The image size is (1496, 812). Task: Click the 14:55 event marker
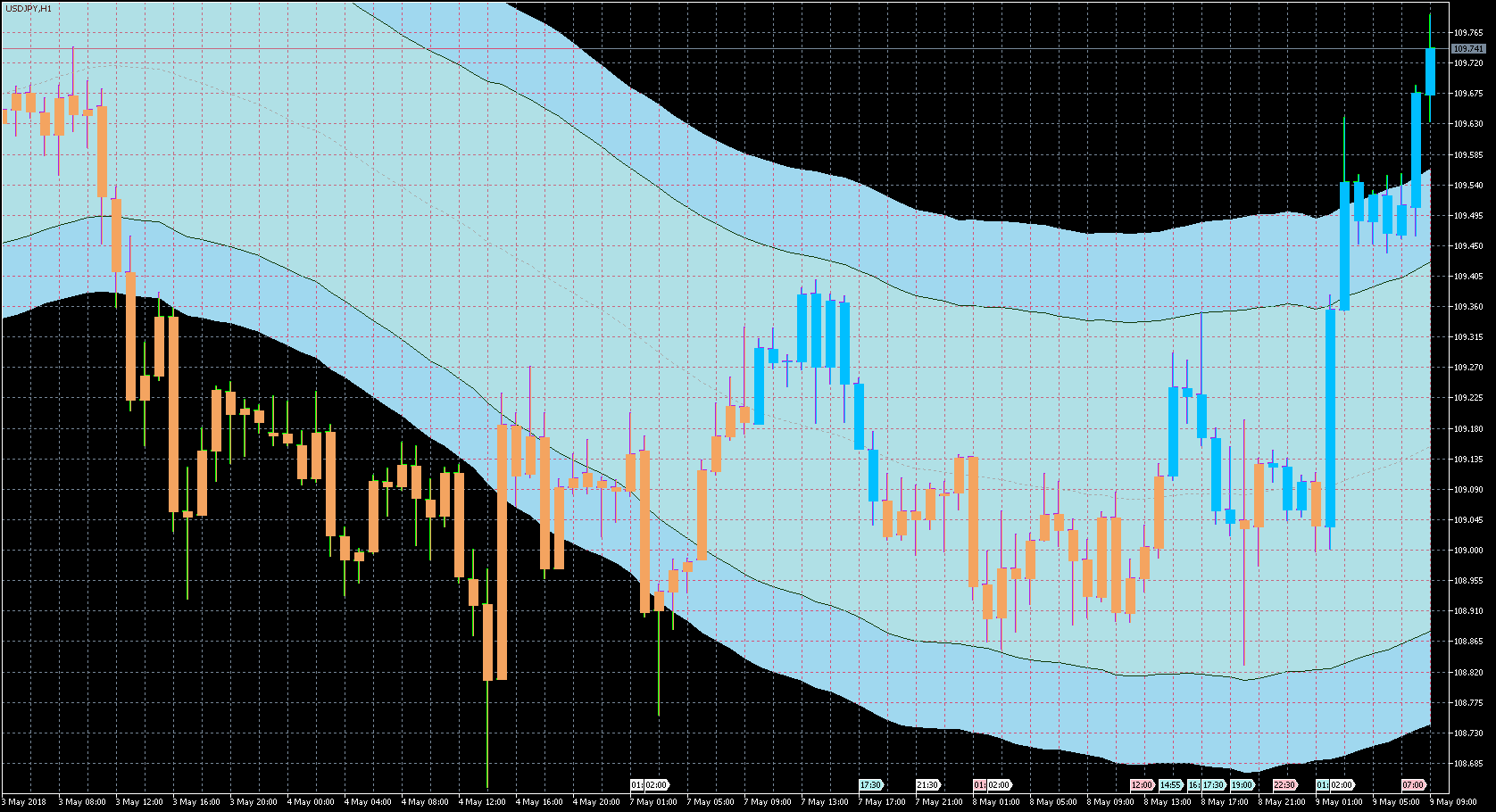[1171, 785]
